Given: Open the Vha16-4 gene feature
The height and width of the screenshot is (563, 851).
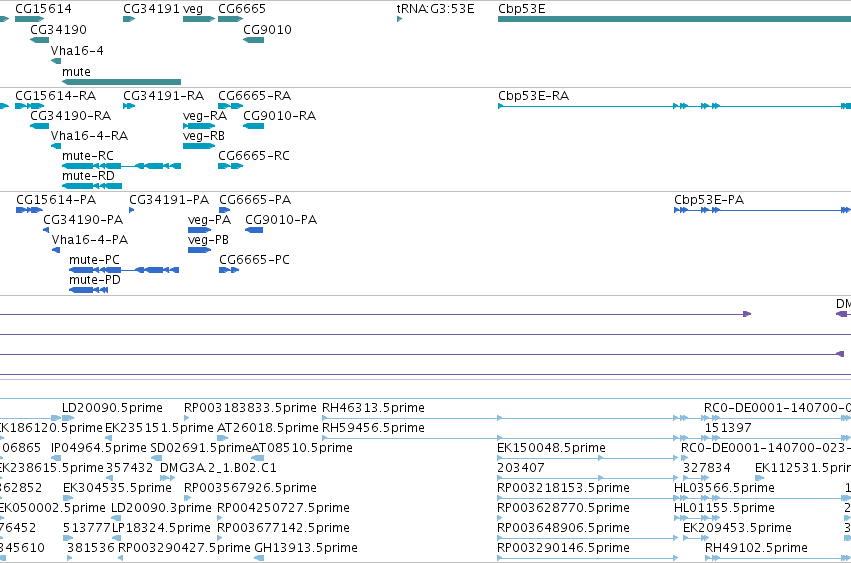Looking at the screenshot, I should click(56, 61).
